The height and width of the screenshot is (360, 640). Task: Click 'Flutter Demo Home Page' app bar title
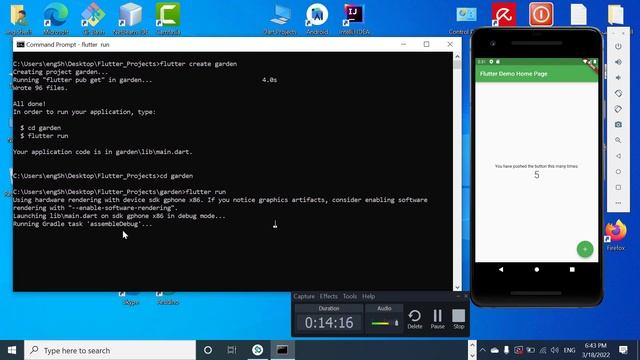click(513, 74)
